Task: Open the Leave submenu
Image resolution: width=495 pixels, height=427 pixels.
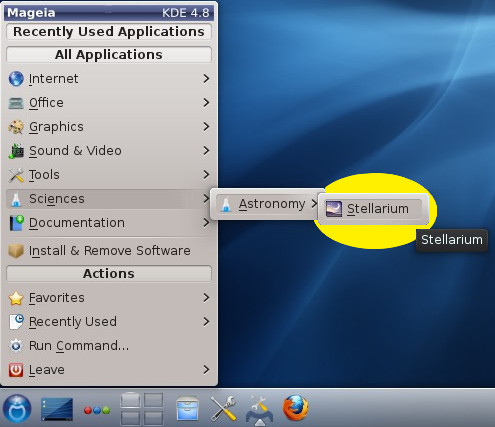Action: (x=109, y=370)
